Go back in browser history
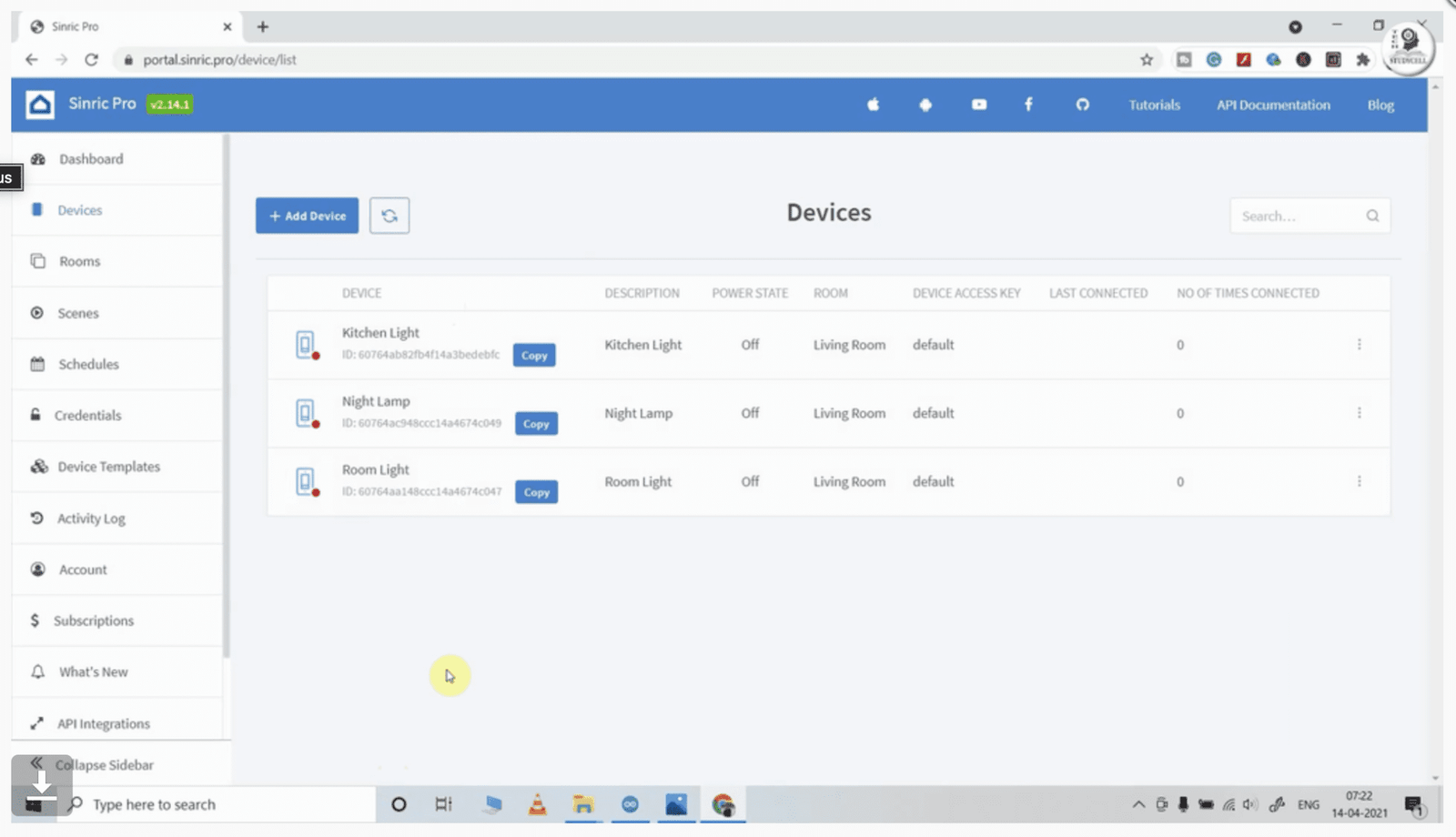This screenshot has height=837, width=1456. tap(32, 60)
